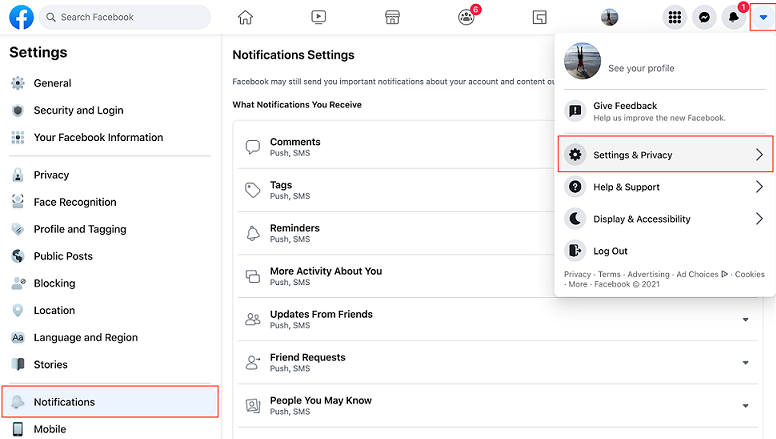Open Face Recognition settings

pos(110,202)
